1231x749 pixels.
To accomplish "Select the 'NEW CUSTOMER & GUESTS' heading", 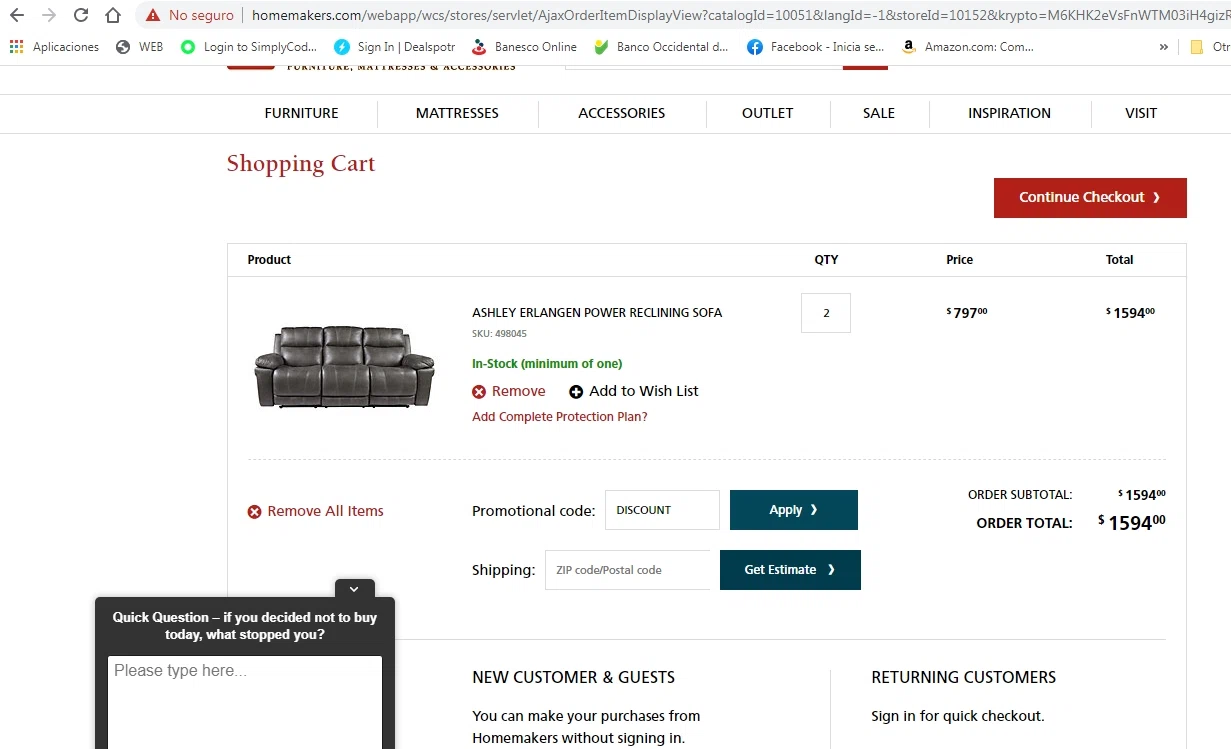I will tap(574, 677).
